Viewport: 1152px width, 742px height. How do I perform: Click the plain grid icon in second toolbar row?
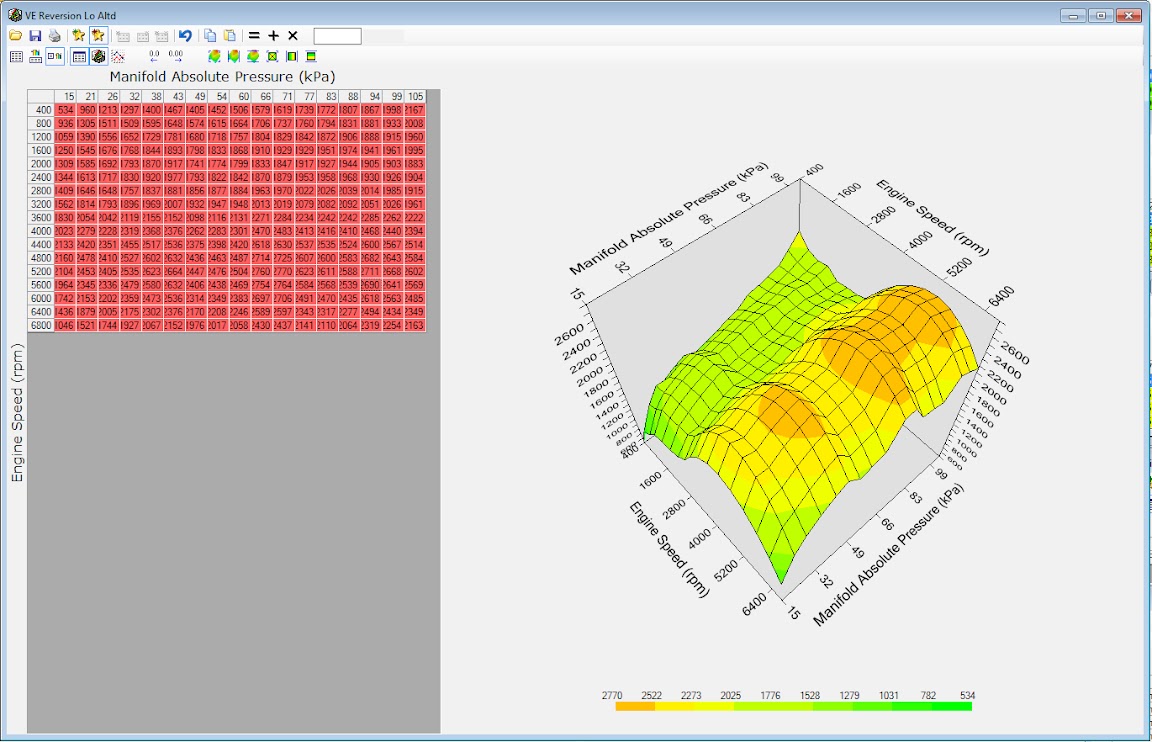pyautogui.click(x=16, y=57)
